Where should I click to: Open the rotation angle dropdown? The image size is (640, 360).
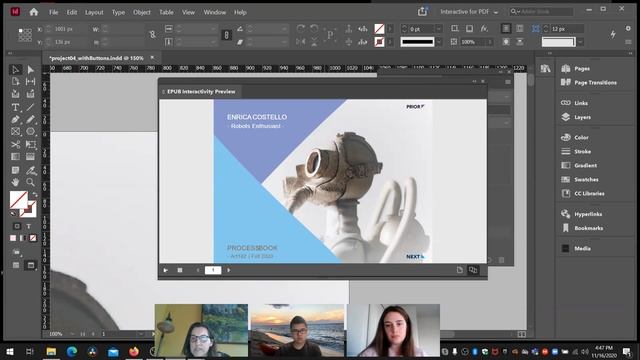tap(284, 29)
